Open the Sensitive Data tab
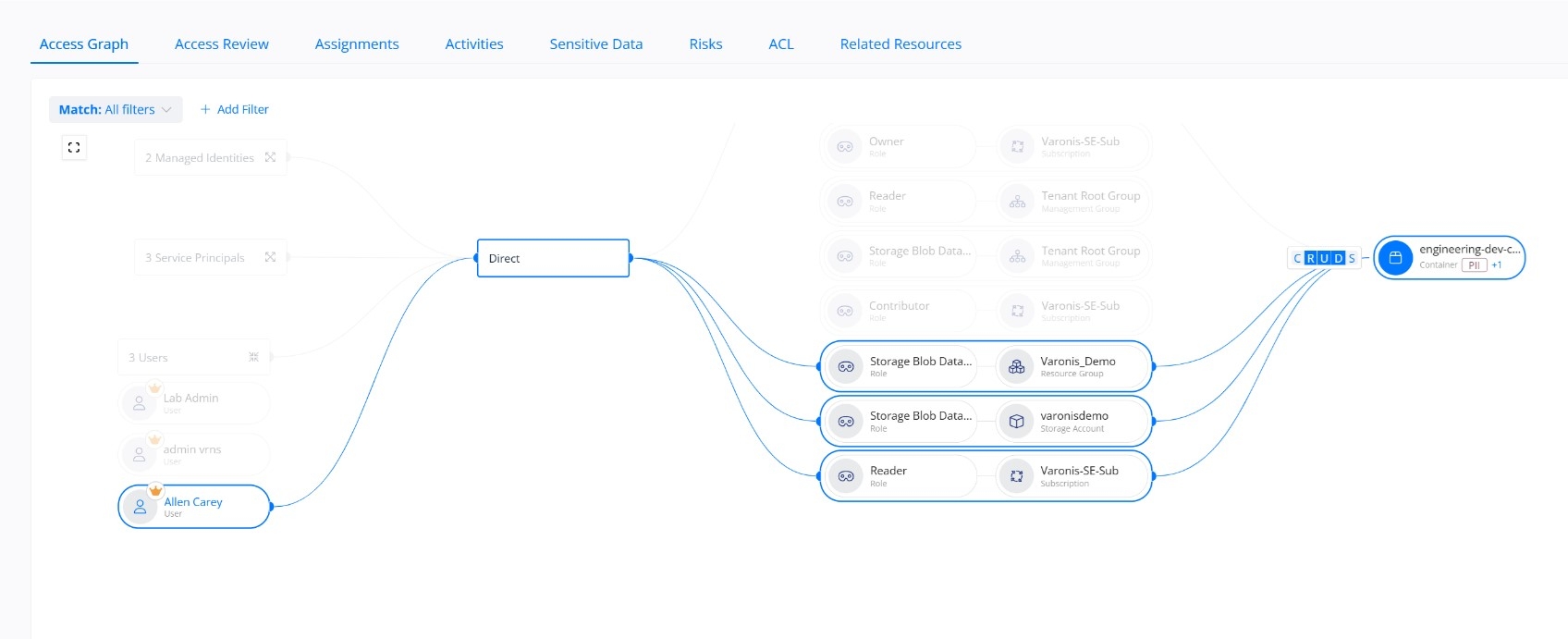1568x639 pixels. [x=595, y=43]
